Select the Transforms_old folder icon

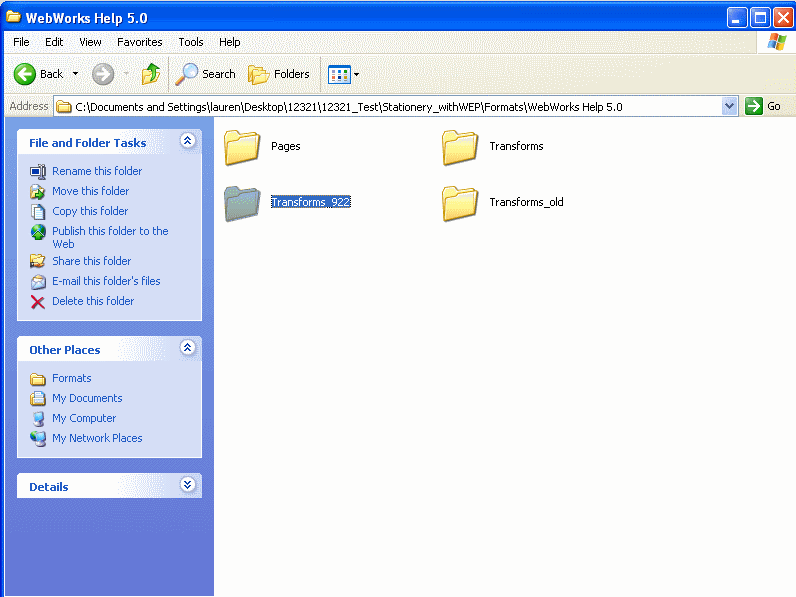click(x=460, y=203)
